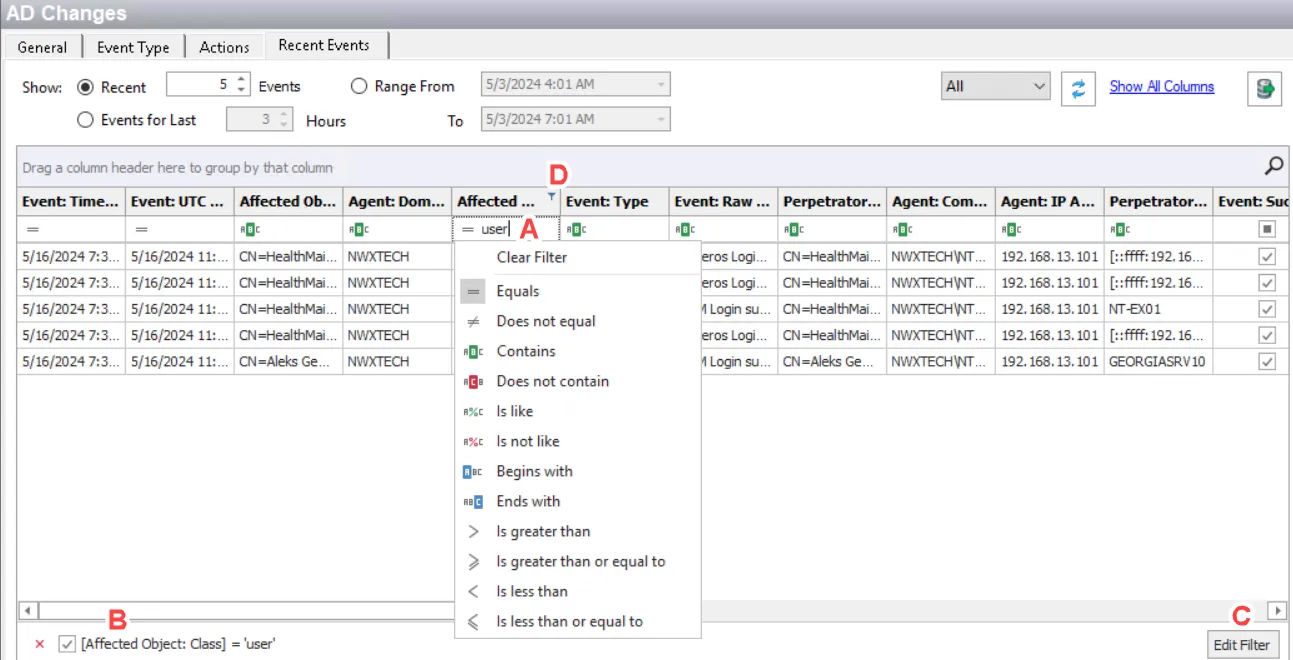
Task: Toggle success checkbox in GEORGIASRV10 row
Action: coord(1267,361)
